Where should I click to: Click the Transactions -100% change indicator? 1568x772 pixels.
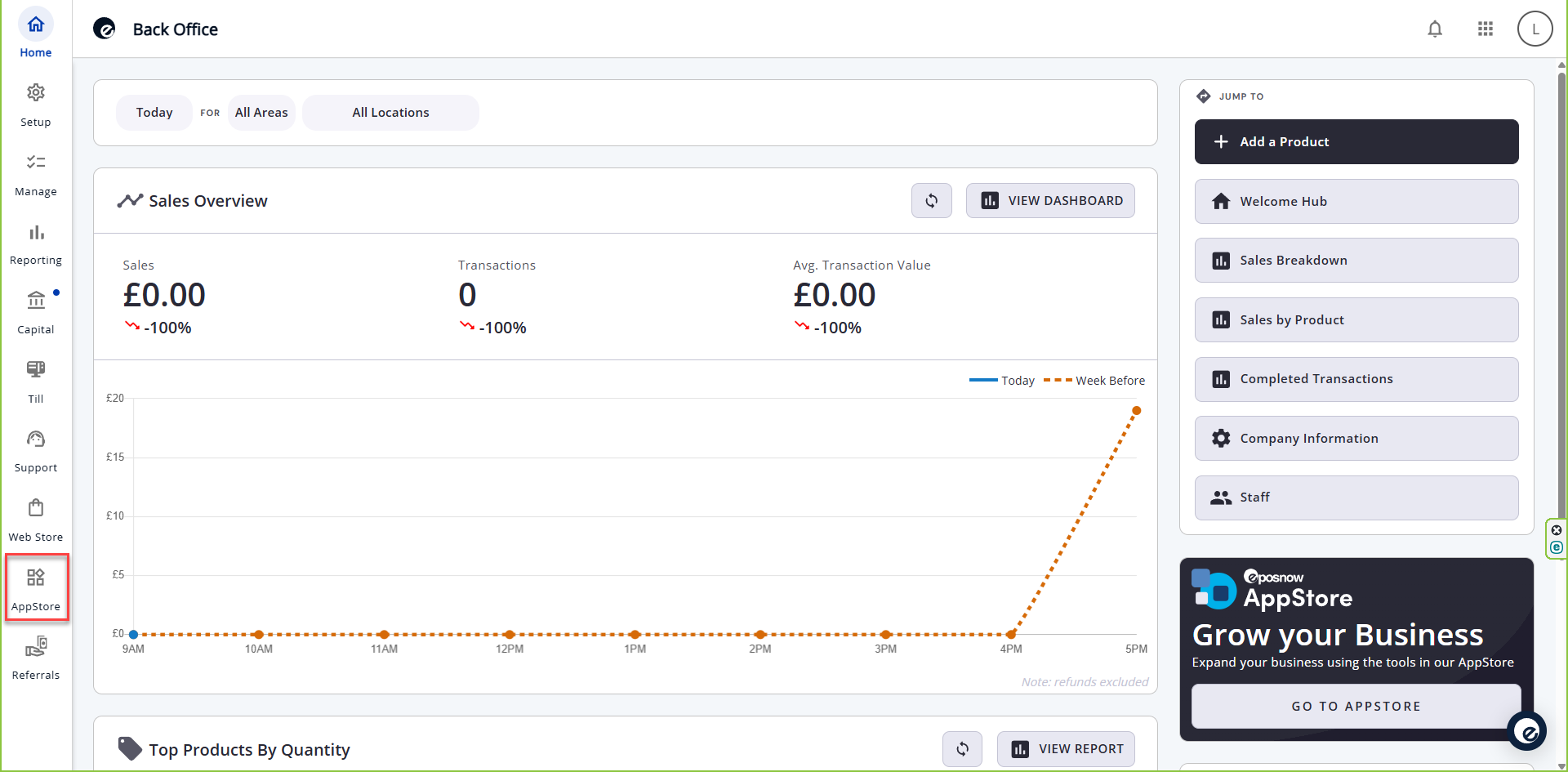492,328
